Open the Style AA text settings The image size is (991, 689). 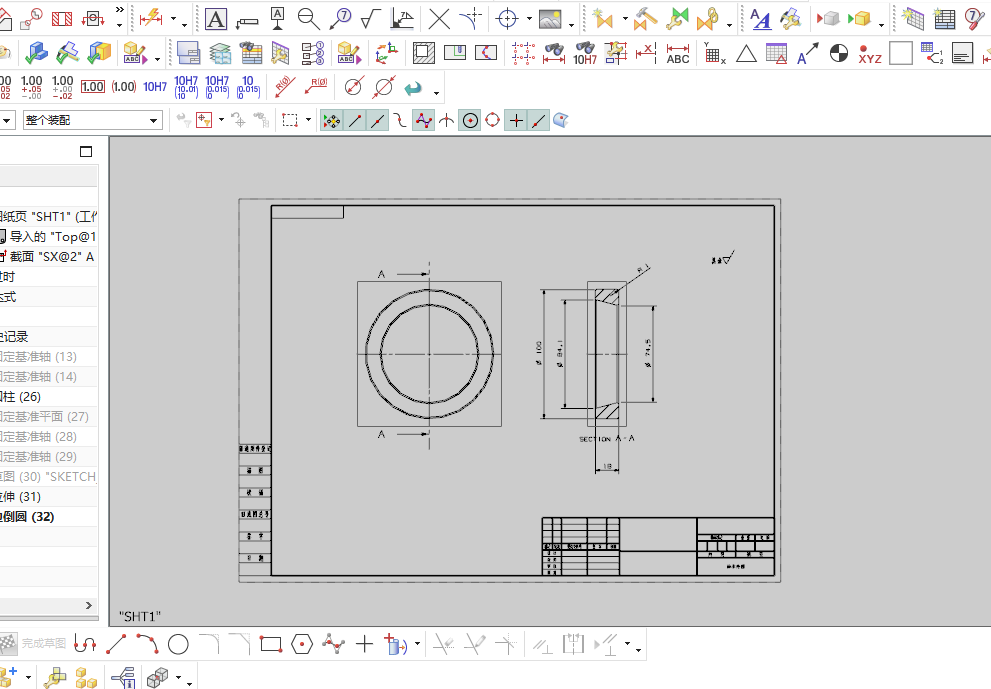tap(760, 19)
